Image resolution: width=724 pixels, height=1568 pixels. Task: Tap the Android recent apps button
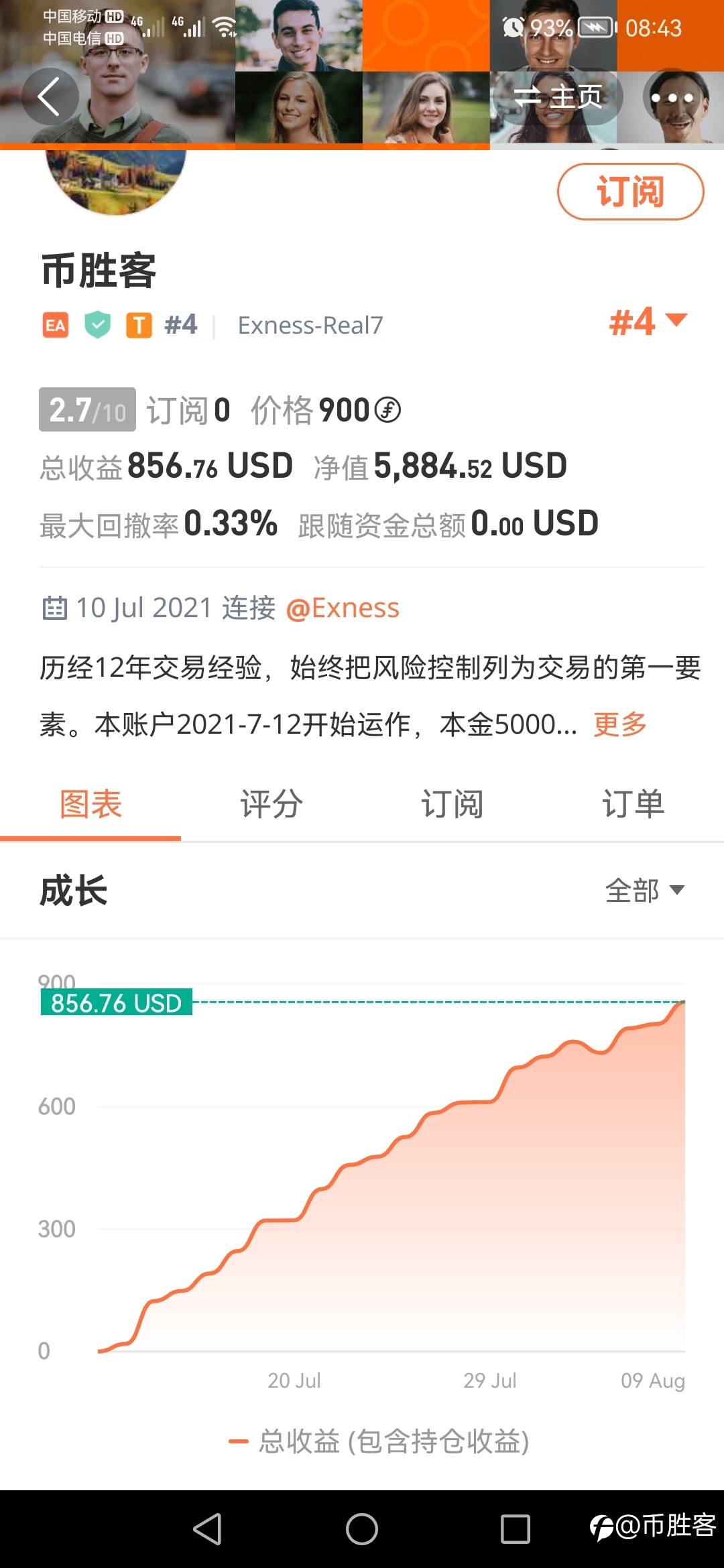click(516, 1529)
